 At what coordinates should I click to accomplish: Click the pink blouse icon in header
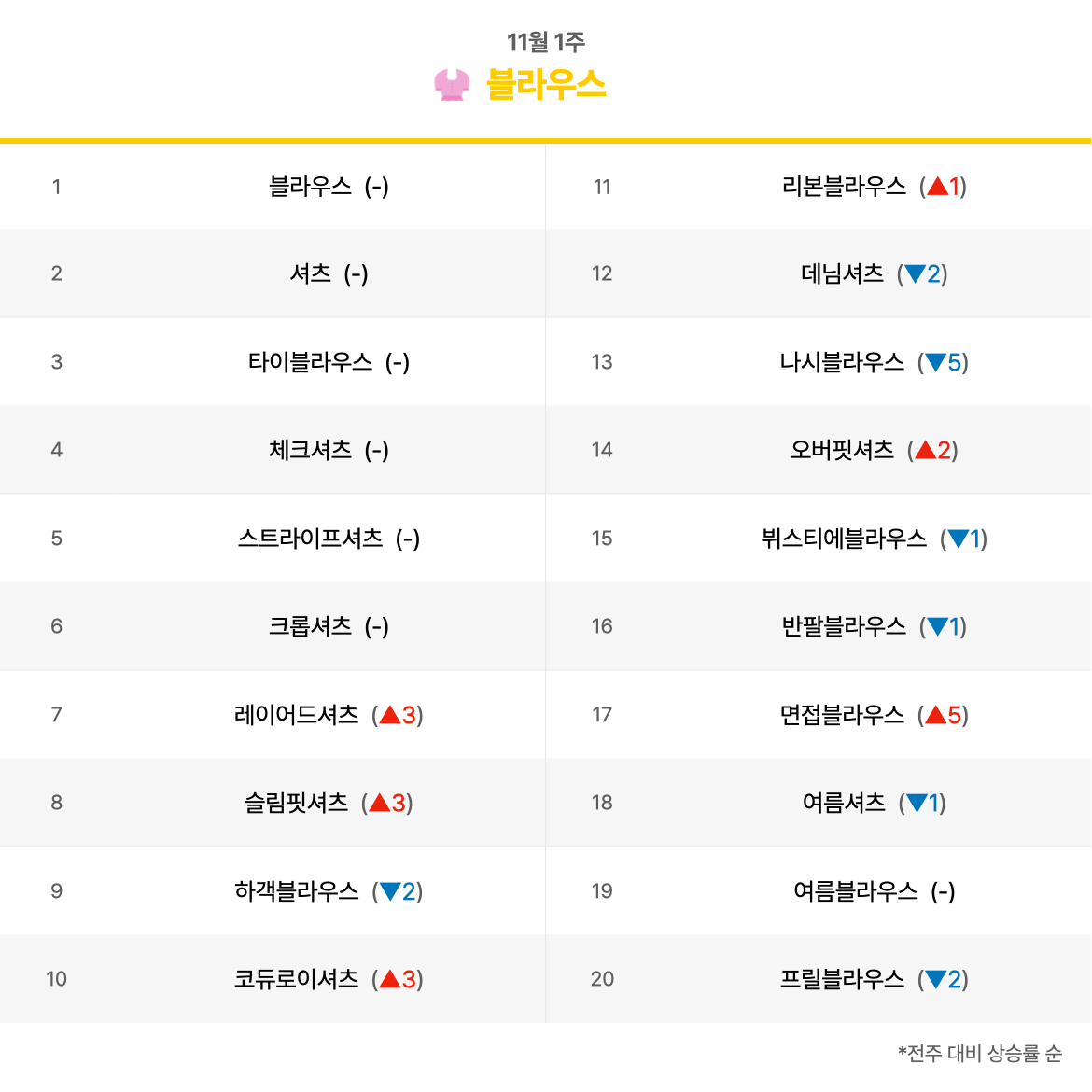tap(452, 85)
